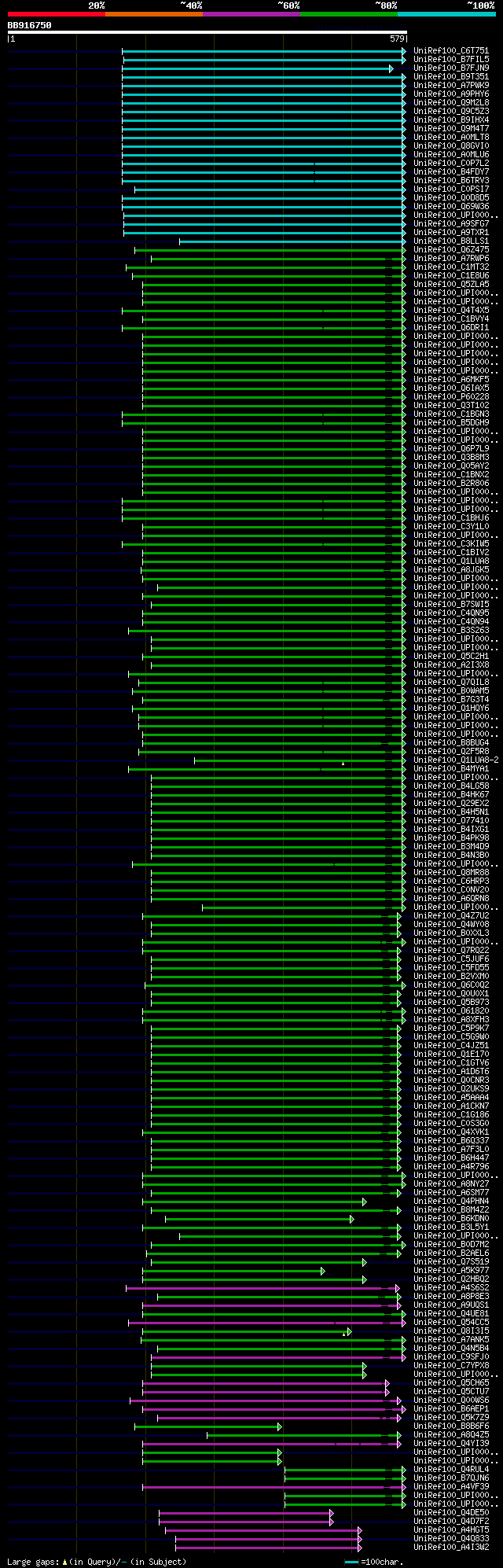Select hit label UniRef100_Q8GVI0
The height and width of the screenshot is (1568, 503).
pyautogui.click(x=451, y=146)
